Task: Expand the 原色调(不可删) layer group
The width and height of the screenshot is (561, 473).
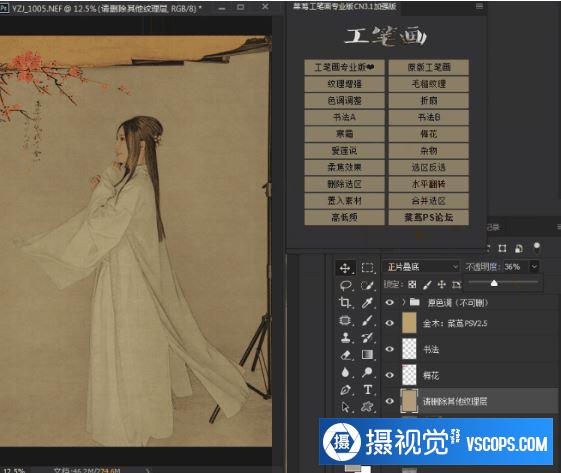Action: (403, 302)
